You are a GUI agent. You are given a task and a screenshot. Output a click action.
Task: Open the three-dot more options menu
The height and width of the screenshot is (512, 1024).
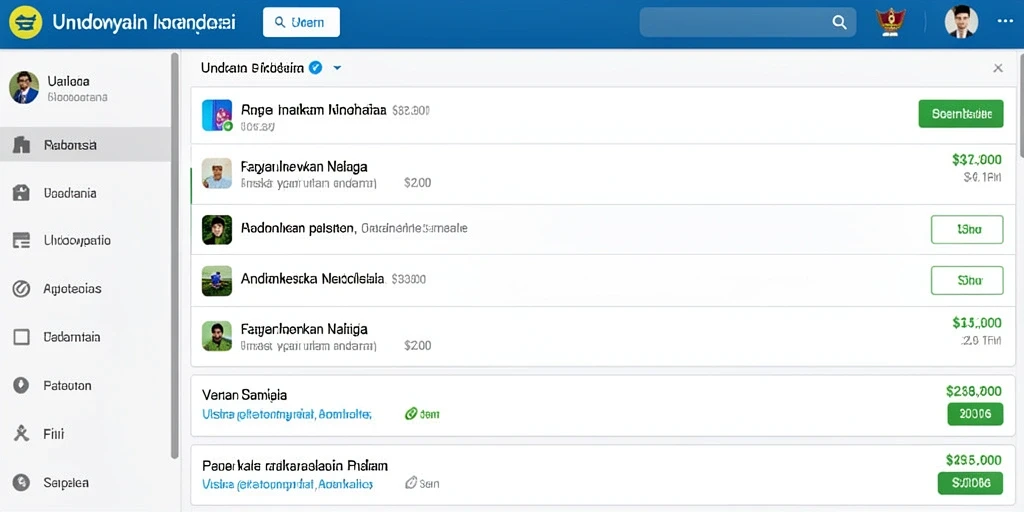(1004, 22)
